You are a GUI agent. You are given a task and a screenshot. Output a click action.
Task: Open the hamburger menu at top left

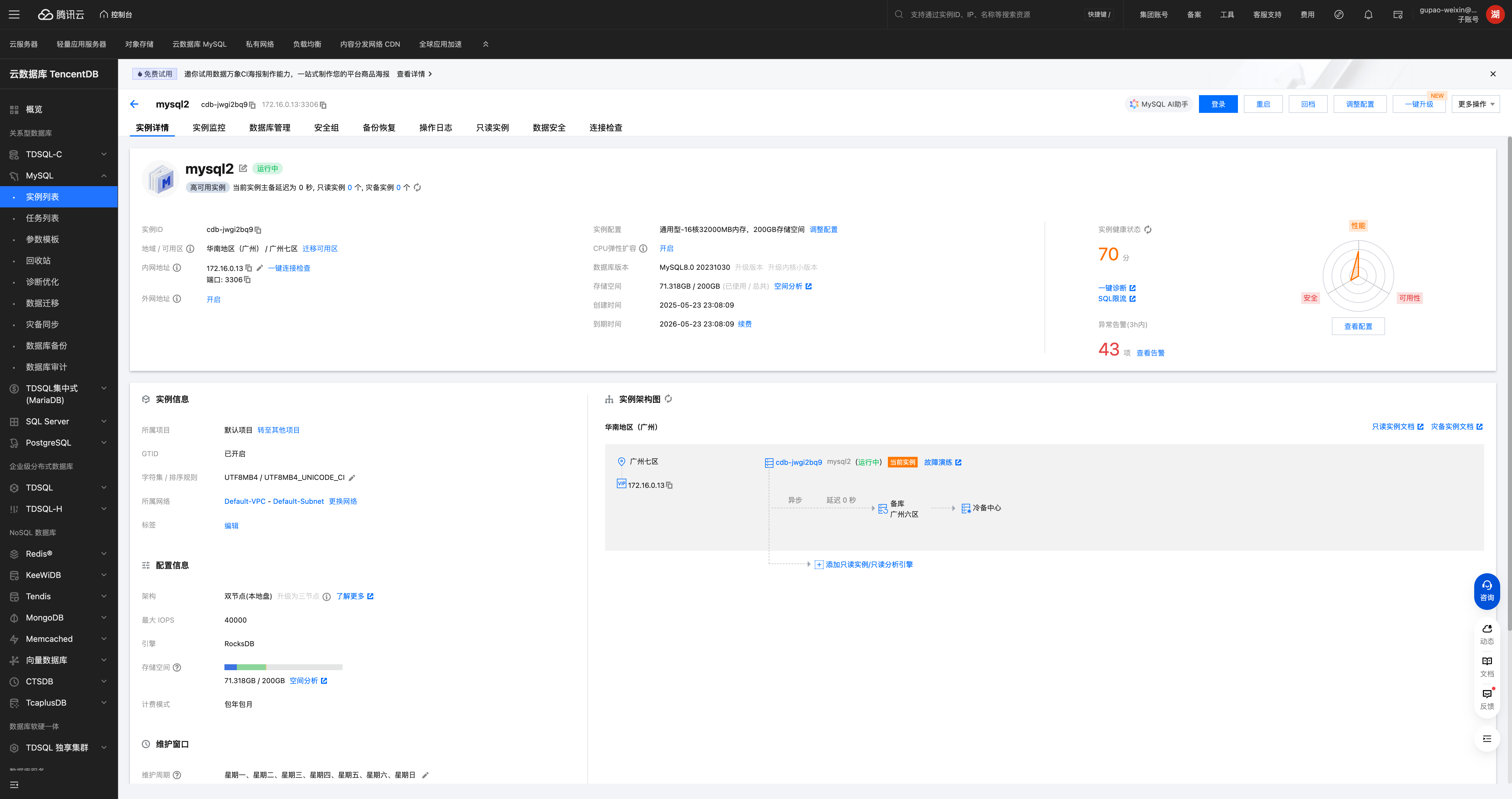click(x=14, y=15)
